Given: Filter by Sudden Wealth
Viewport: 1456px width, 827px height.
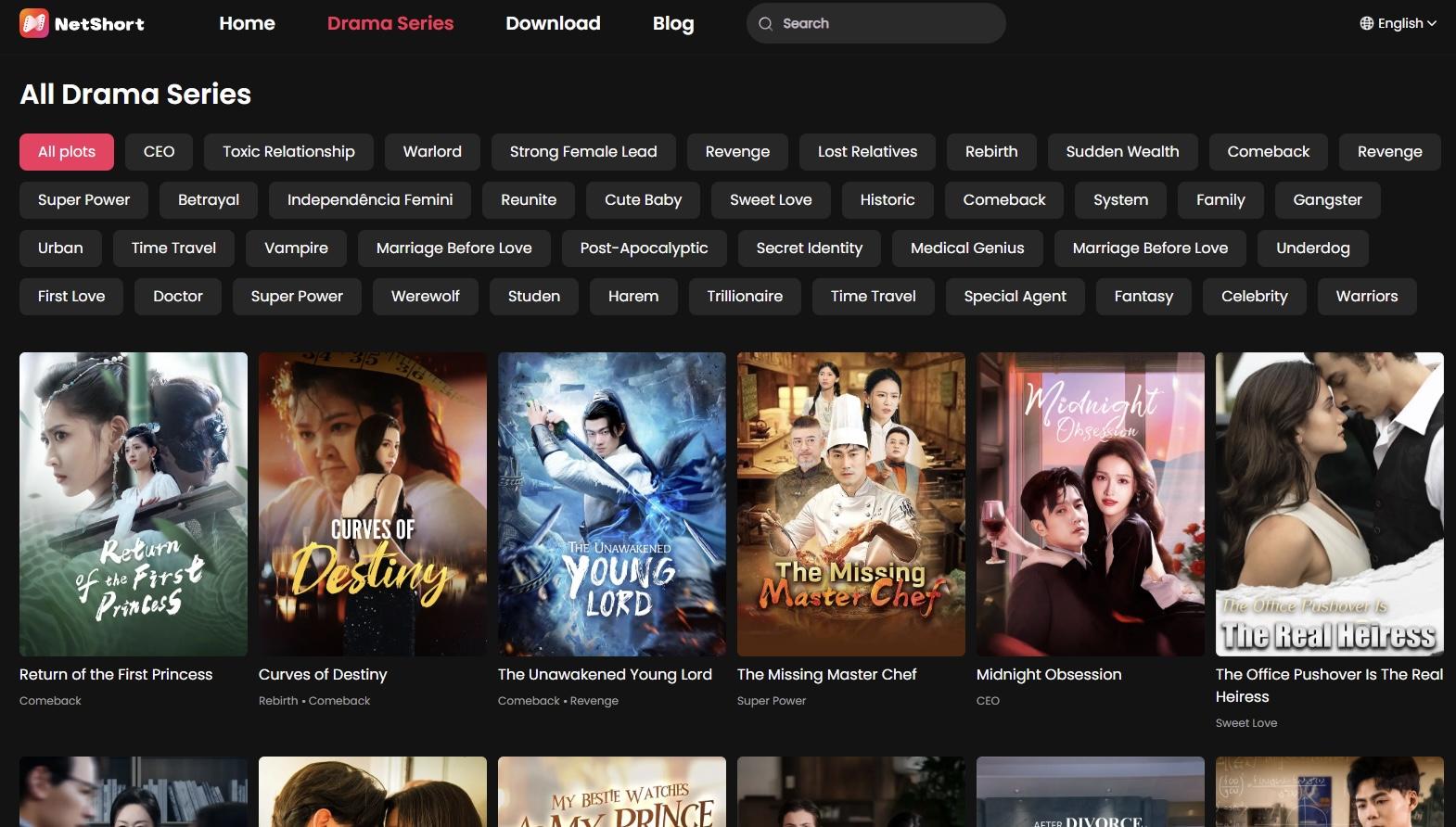Looking at the screenshot, I should [x=1123, y=152].
